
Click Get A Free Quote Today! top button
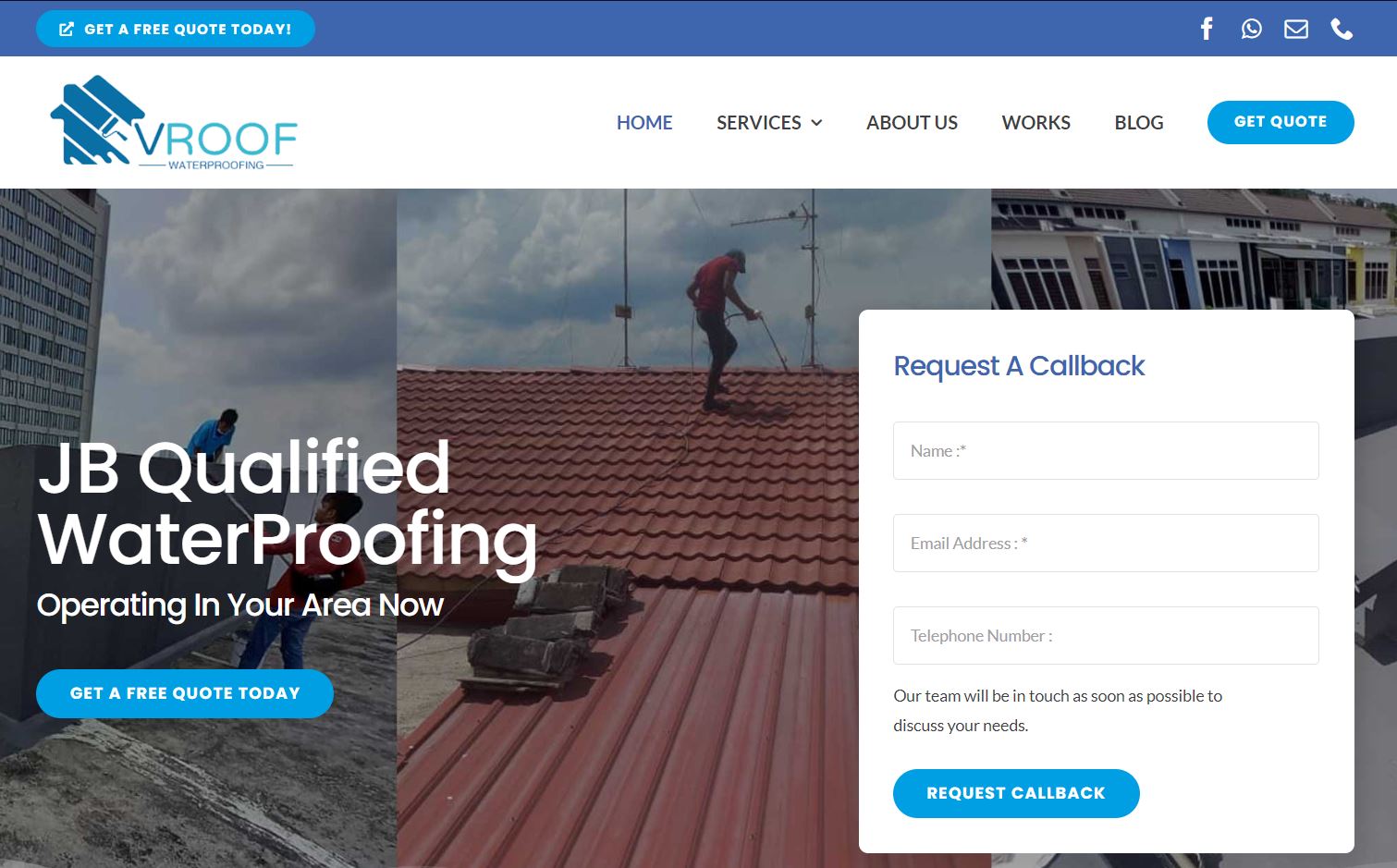point(176,29)
